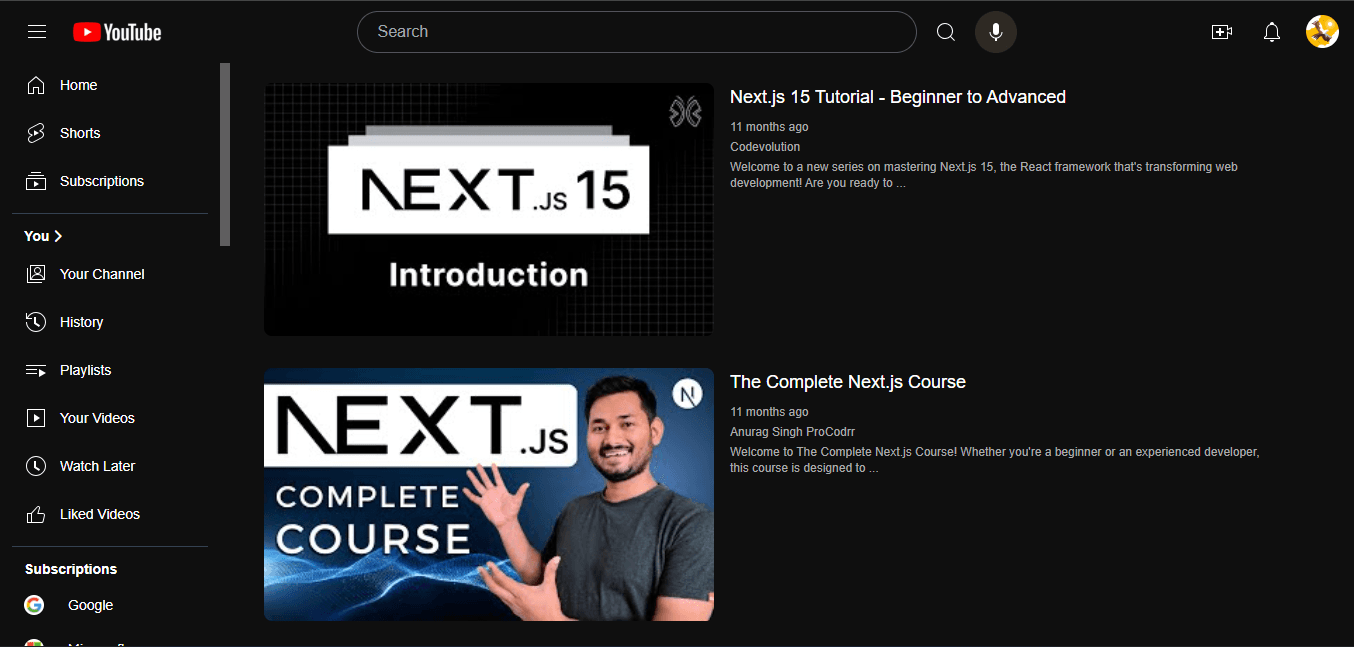Click the Search input field
The height and width of the screenshot is (647, 1354).
coord(636,32)
